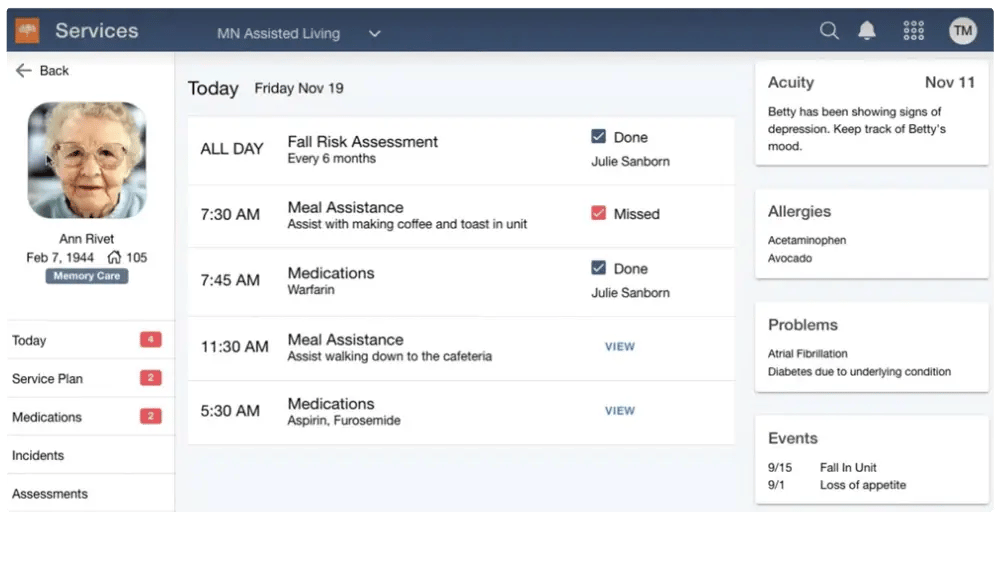The height and width of the screenshot is (575, 1000).
Task: View the 11:30 AM Meal Assistance task
Action: click(619, 347)
